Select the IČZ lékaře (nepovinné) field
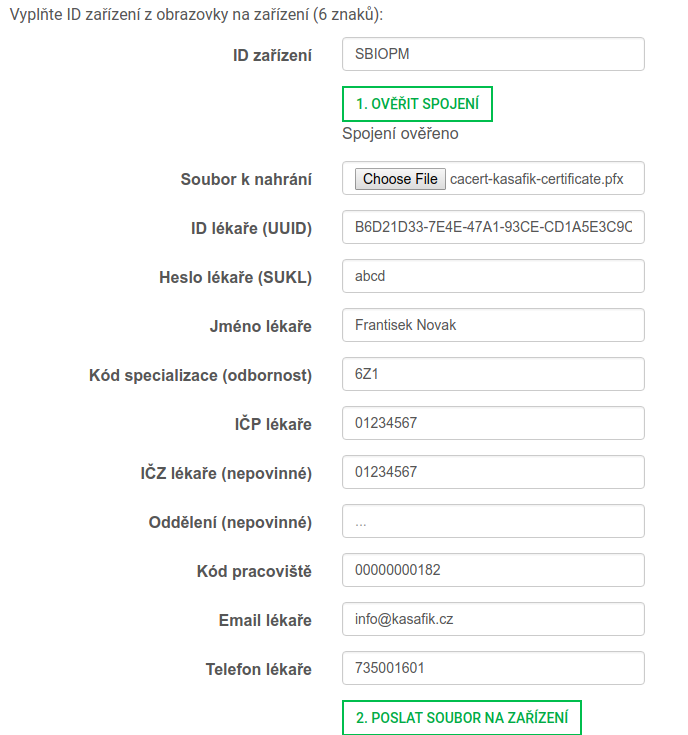Viewport: 688px width, 735px height. [x=493, y=472]
